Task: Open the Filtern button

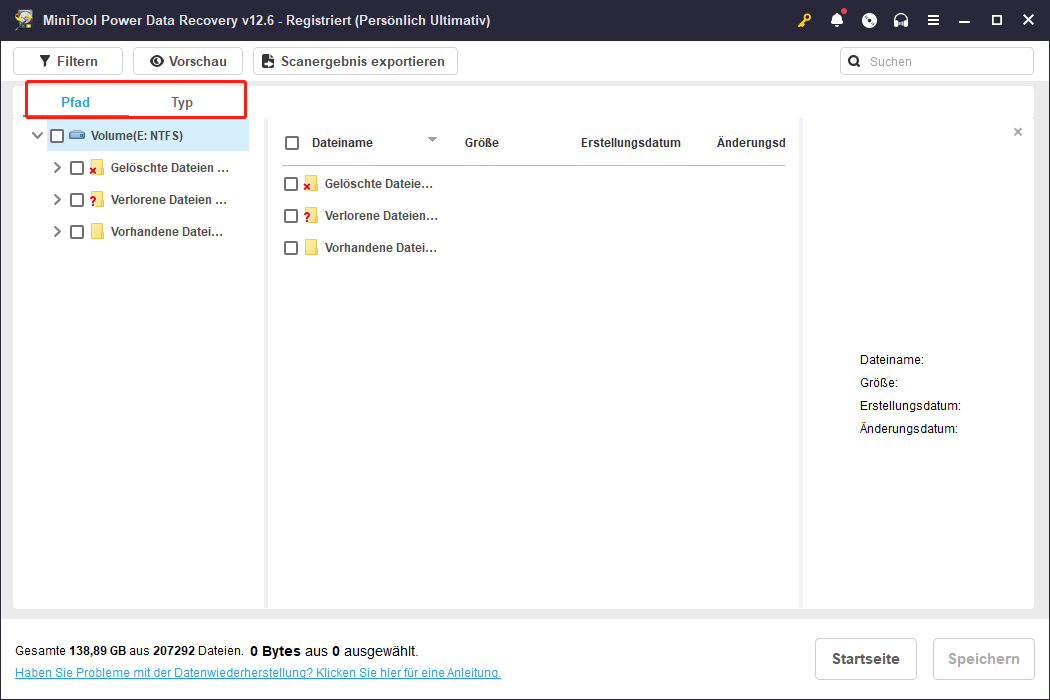Action: point(68,61)
